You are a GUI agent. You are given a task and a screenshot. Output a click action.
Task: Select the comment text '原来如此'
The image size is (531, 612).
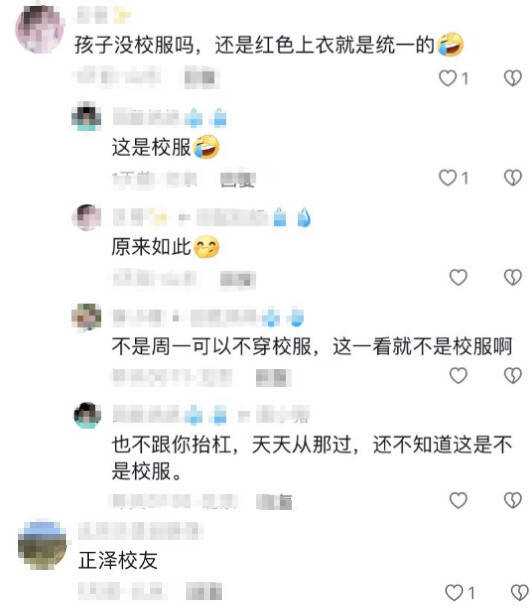(151, 247)
